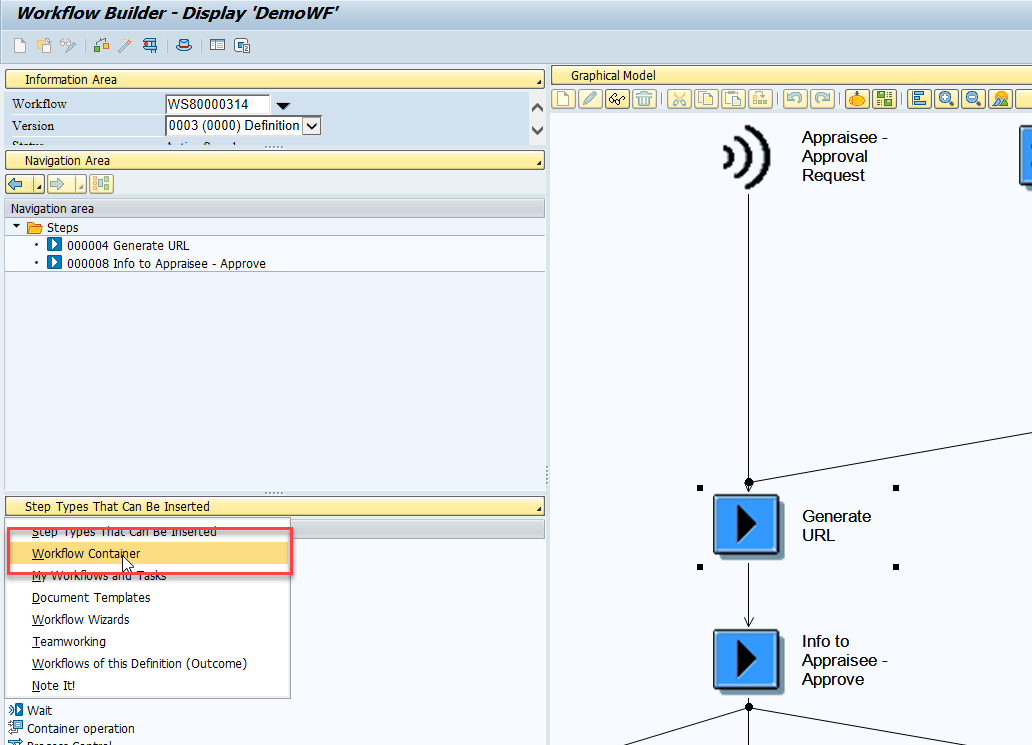Click the Workflow ID input field
This screenshot has width=1032, height=745.
[x=217, y=104]
